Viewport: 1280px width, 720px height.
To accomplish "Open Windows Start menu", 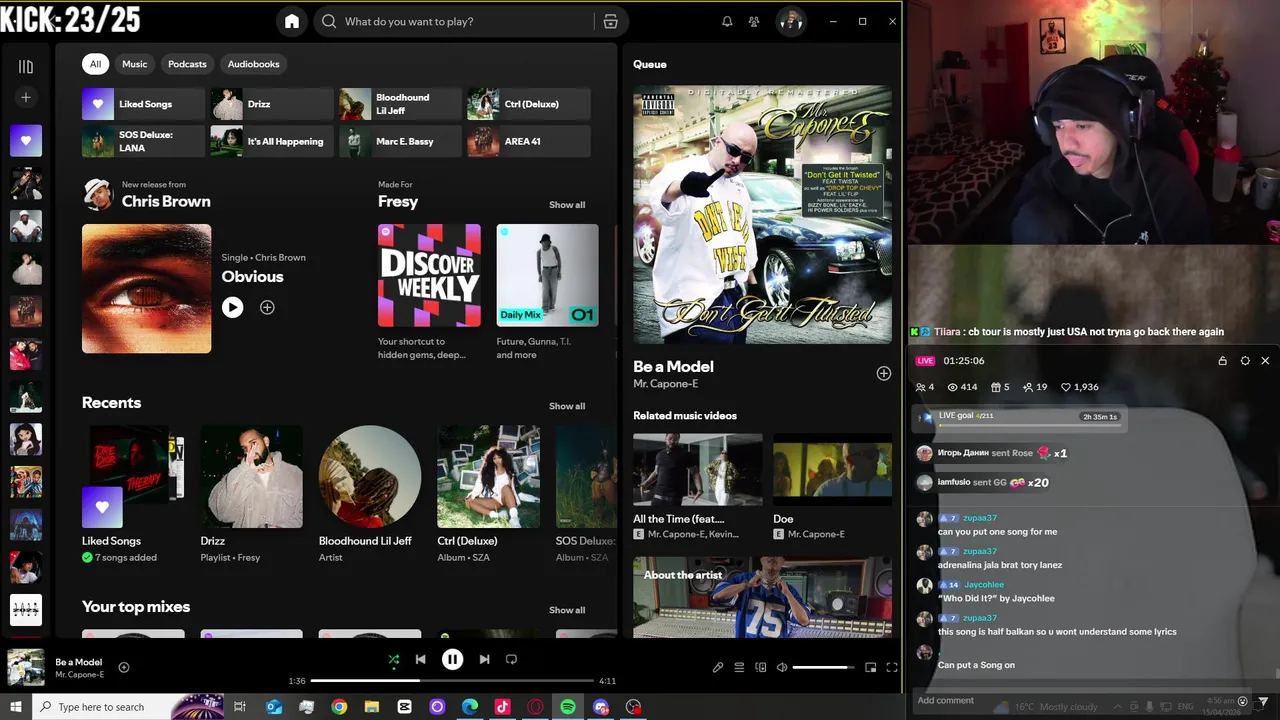I will click(15, 707).
